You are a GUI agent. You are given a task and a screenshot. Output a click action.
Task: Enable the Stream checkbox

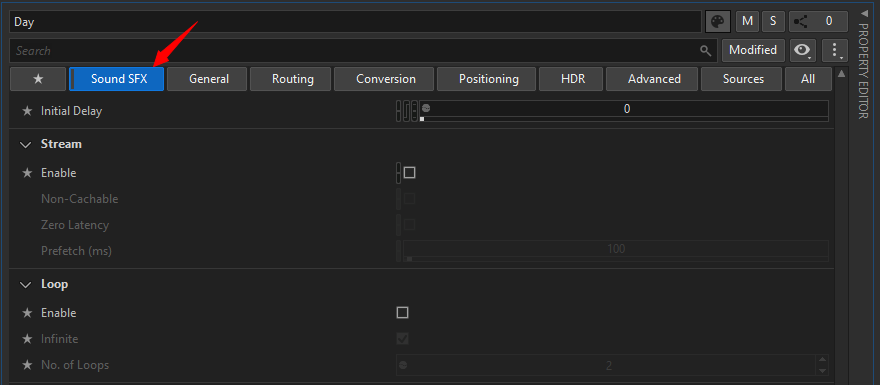(410, 173)
